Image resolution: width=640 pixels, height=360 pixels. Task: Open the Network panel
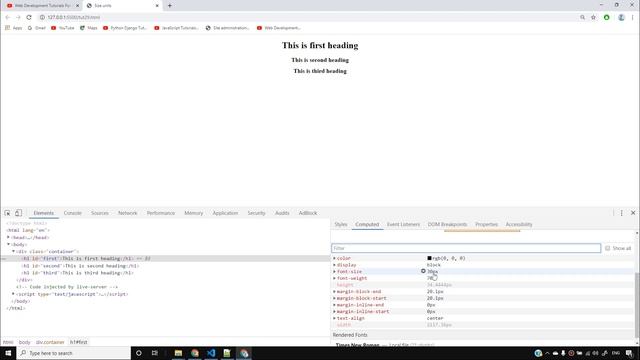point(127,213)
